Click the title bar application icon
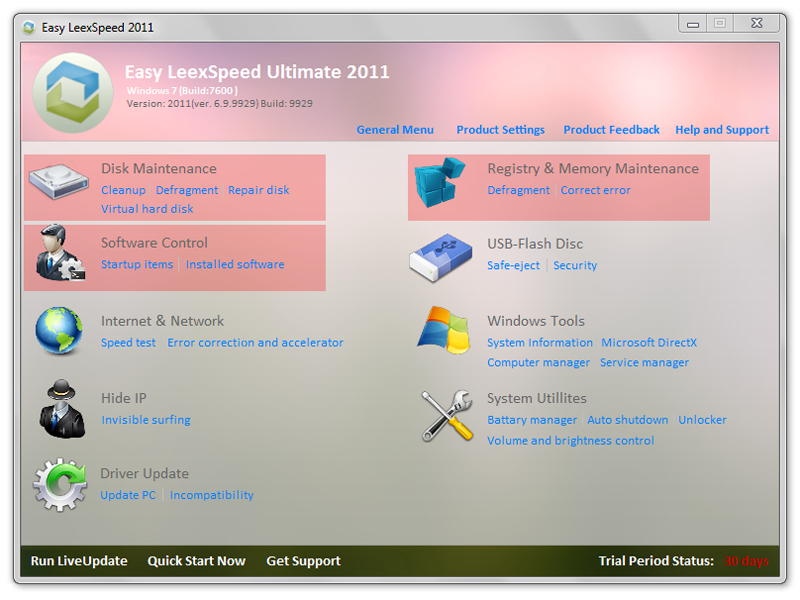The width and height of the screenshot is (800, 600). tap(29, 27)
